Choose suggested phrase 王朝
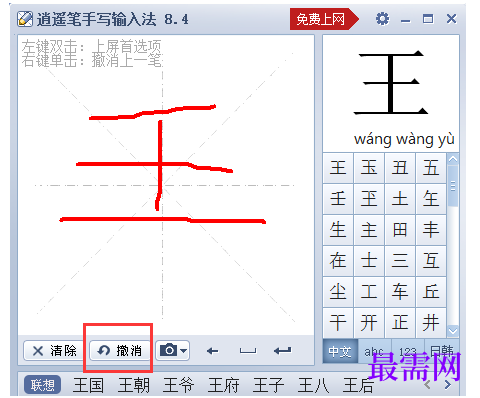 click(133, 385)
